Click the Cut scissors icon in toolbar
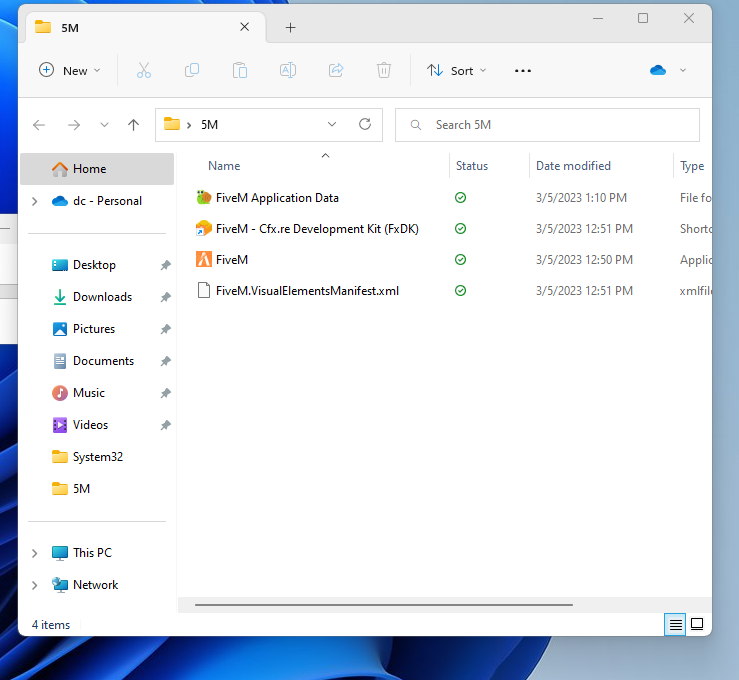This screenshot has height=680, width=739. [144, 70]
